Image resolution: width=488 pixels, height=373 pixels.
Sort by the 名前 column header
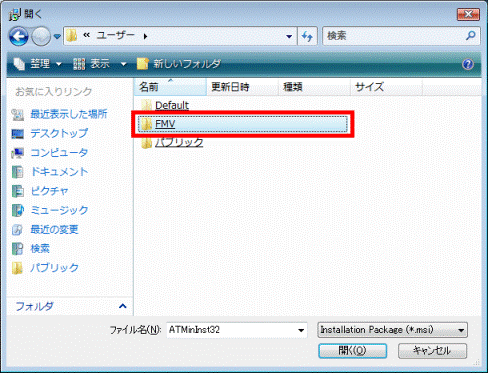click(x=170, y=87)
